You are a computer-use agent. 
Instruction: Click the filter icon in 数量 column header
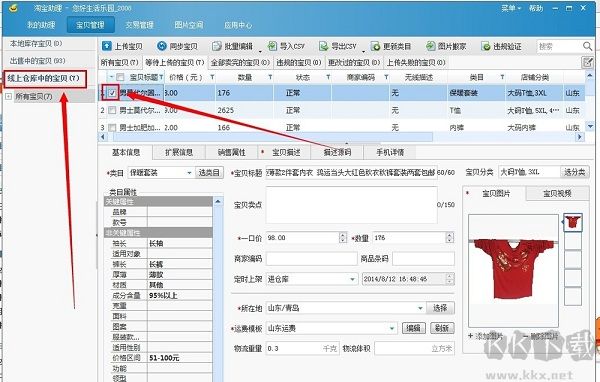tap(270, 77)
